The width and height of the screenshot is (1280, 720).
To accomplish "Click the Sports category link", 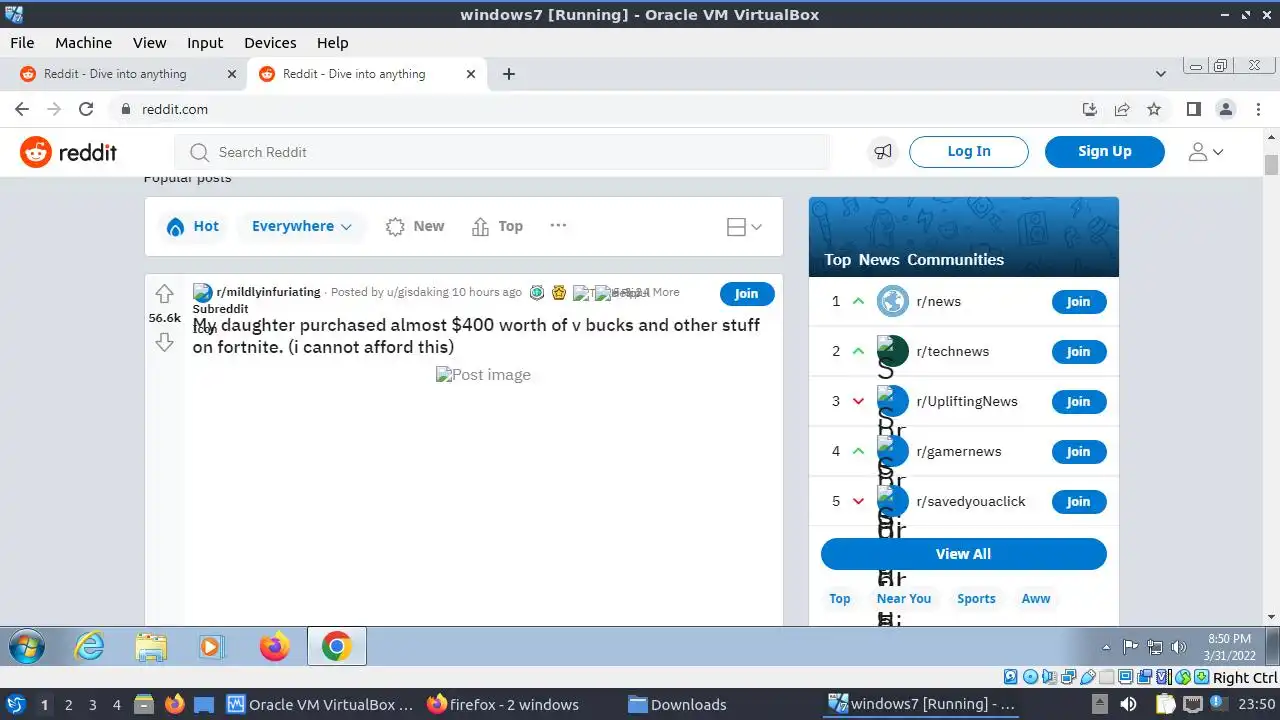I will (x=976, y=598).
